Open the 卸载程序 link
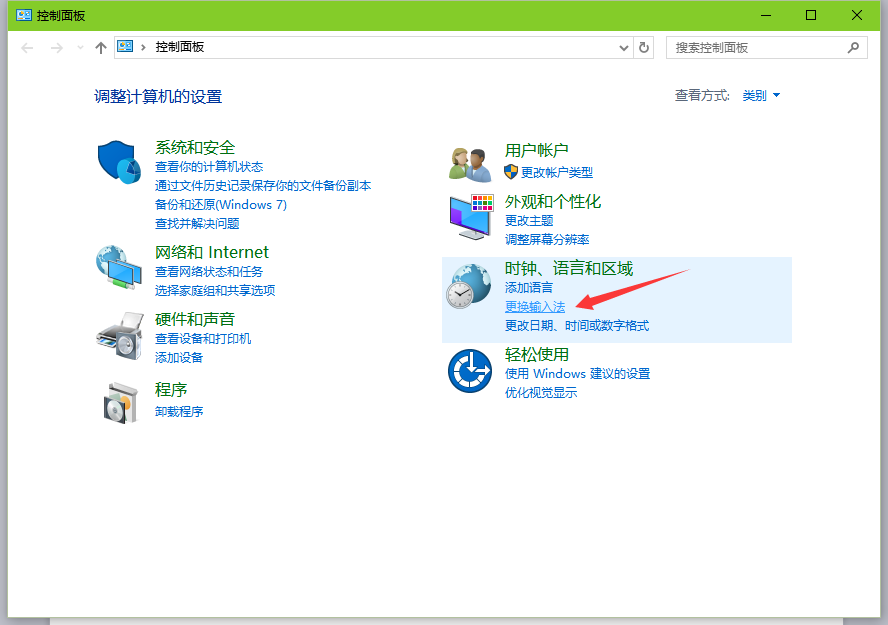The image size is (888, 625). click(179, 412)
